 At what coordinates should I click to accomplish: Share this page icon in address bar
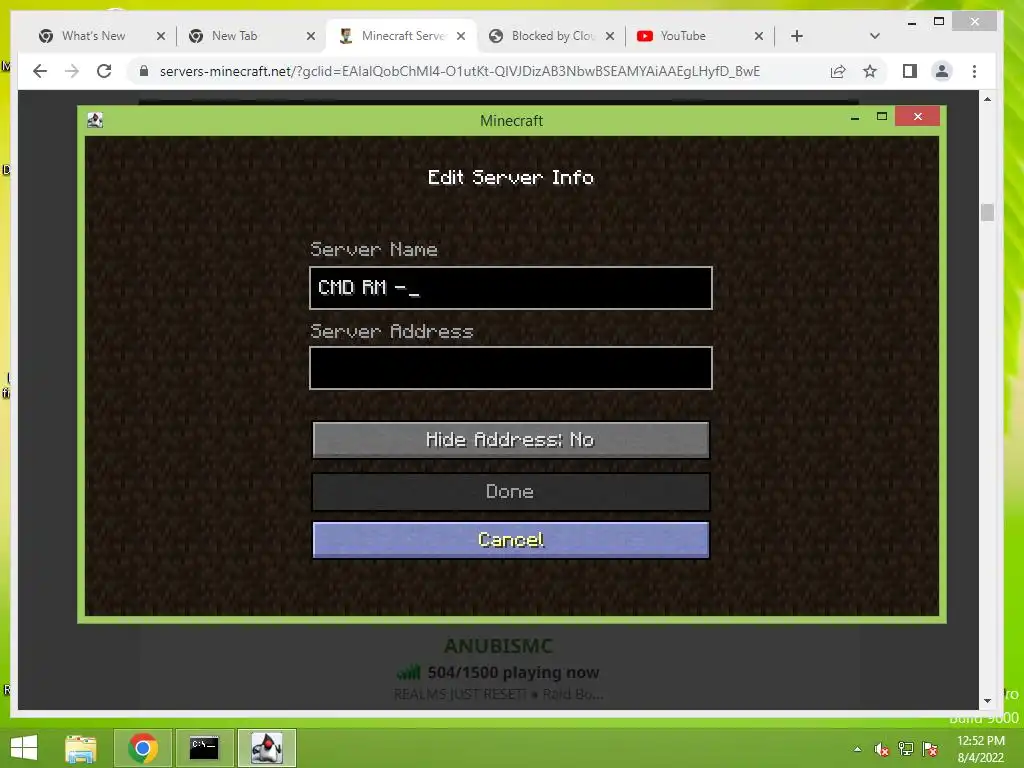coord(838,71)
